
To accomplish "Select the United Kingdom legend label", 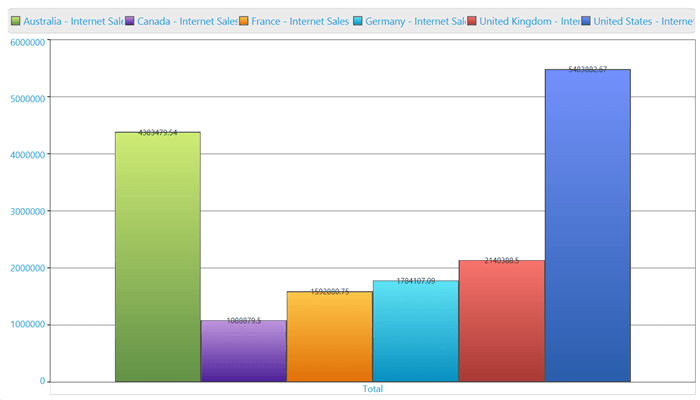I will coord(529,21).
